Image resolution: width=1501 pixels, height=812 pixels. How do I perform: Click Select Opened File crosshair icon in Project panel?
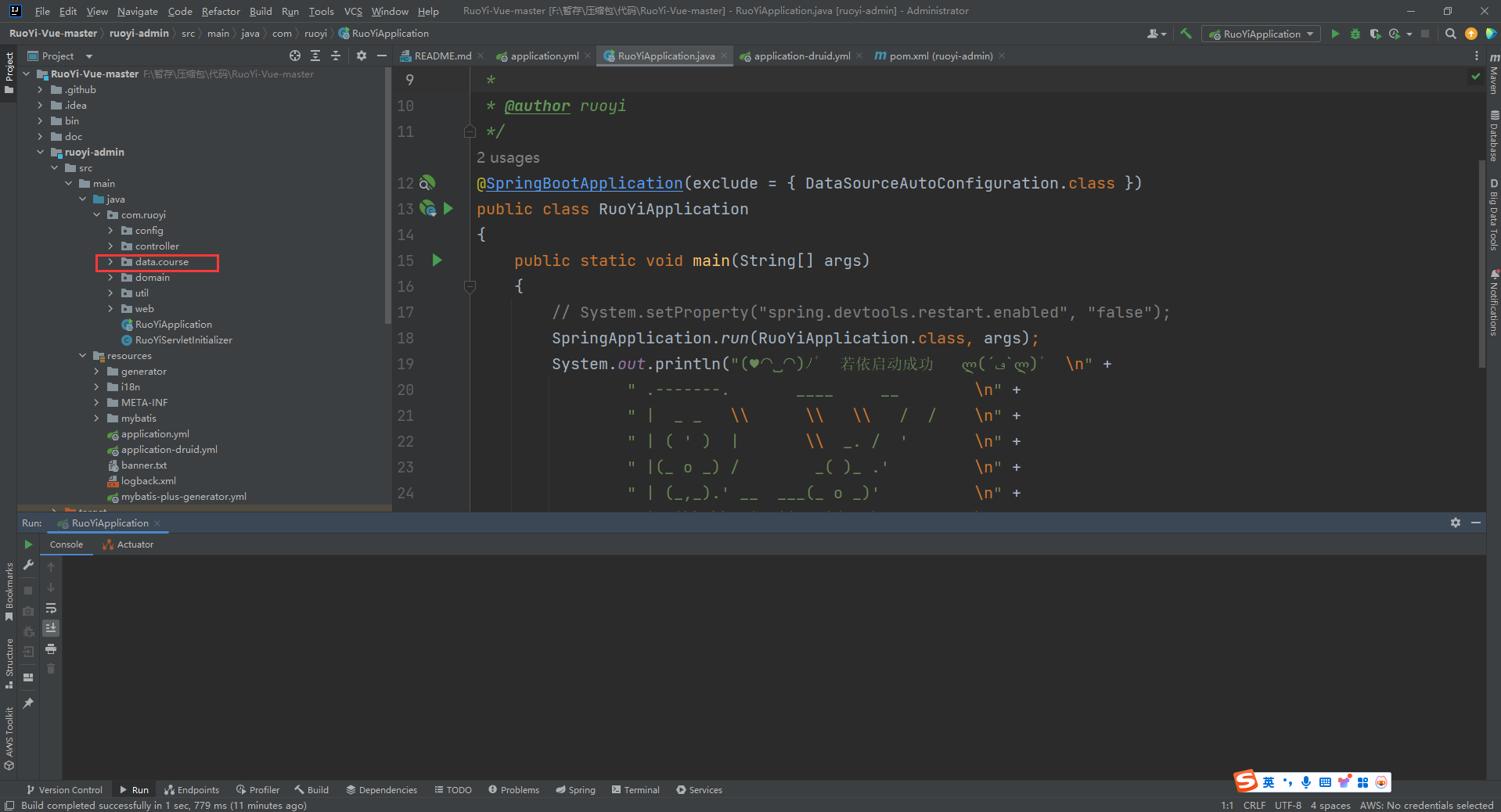[295, 56]
